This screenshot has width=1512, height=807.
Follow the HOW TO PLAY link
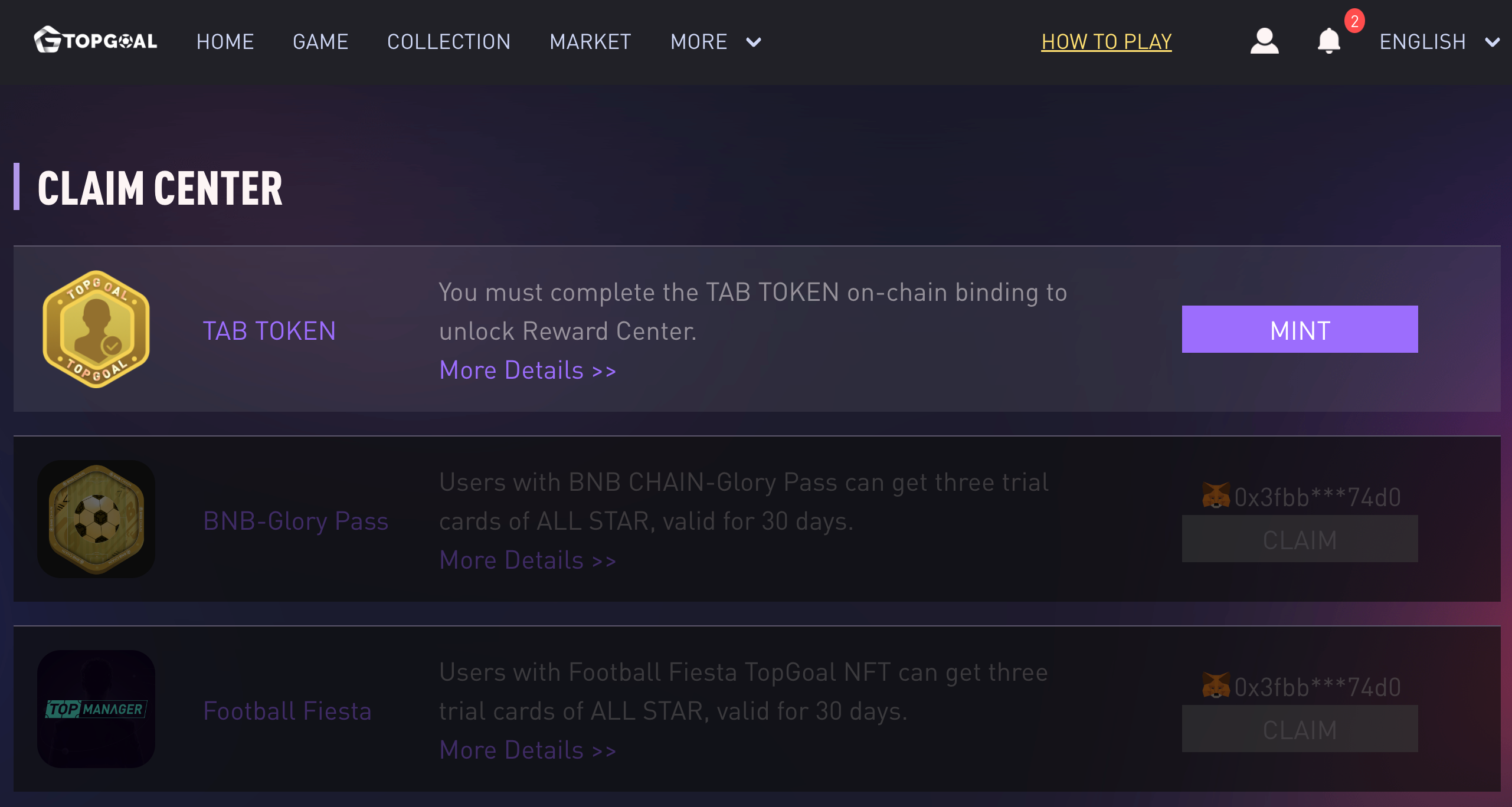click(x=1106, y=42)
